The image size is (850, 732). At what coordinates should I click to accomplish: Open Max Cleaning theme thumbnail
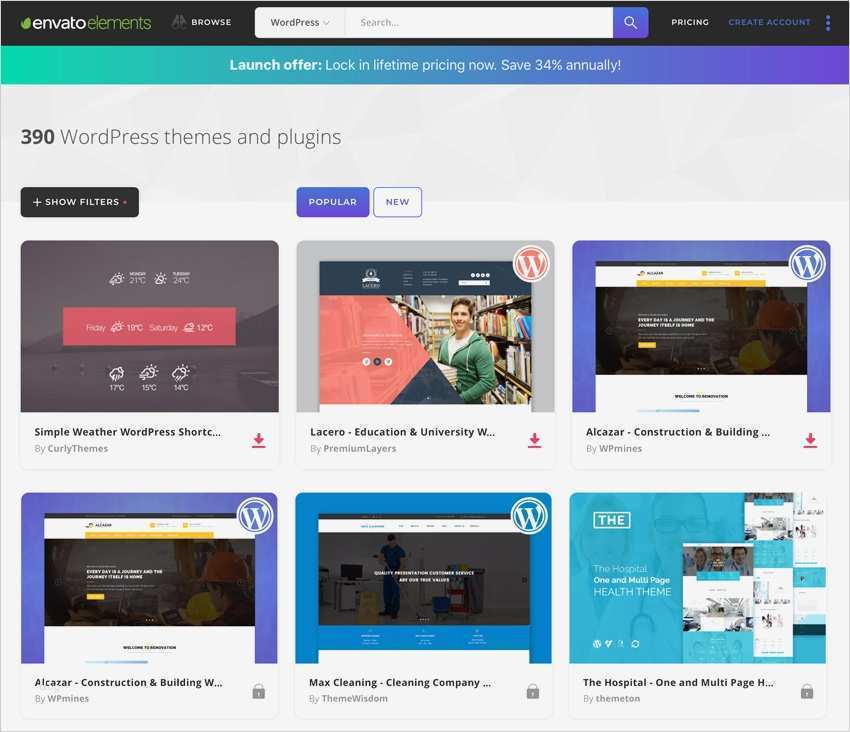pos(423,578)
